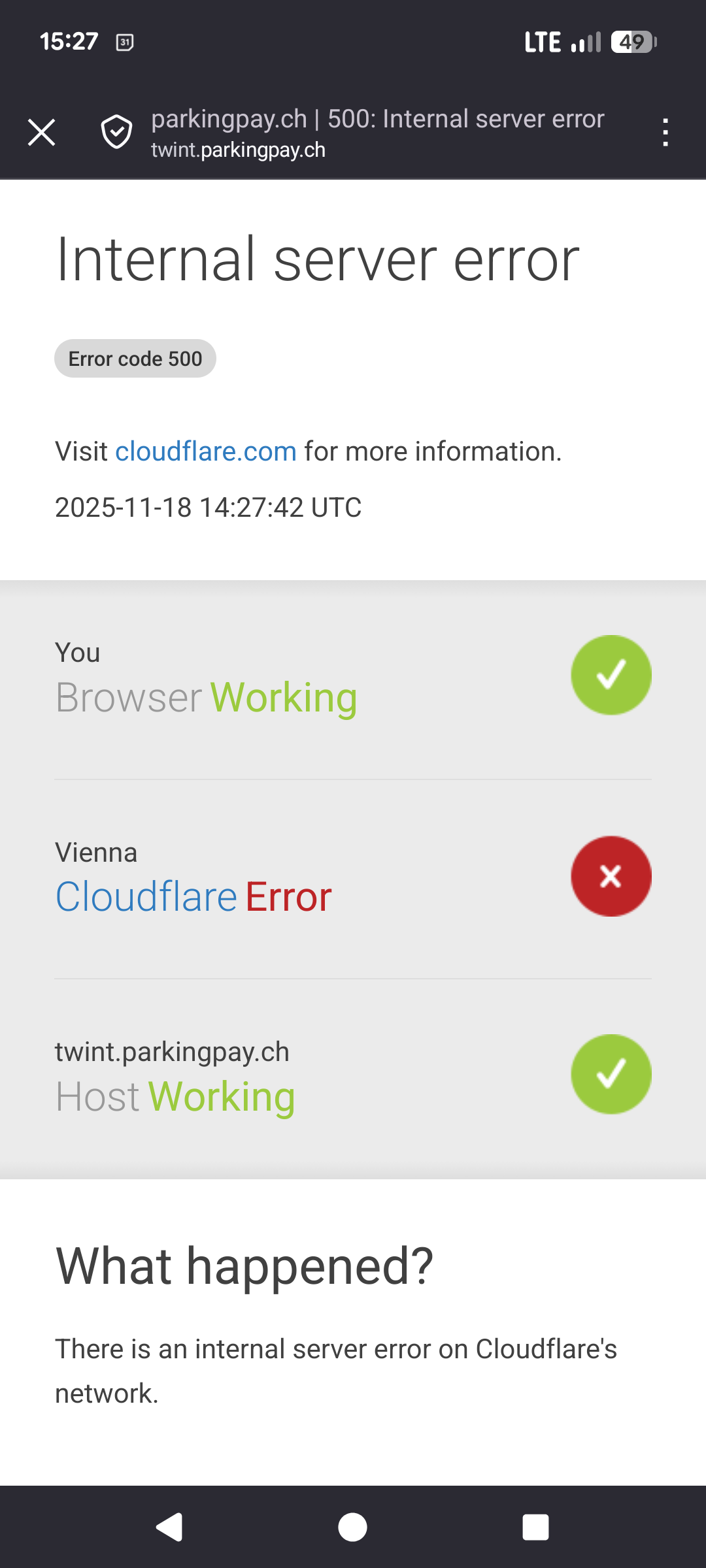This screenshot has height=1568, width=706.
Task: Tap the green Host Working checkmark
Action: pos(611,1074)
